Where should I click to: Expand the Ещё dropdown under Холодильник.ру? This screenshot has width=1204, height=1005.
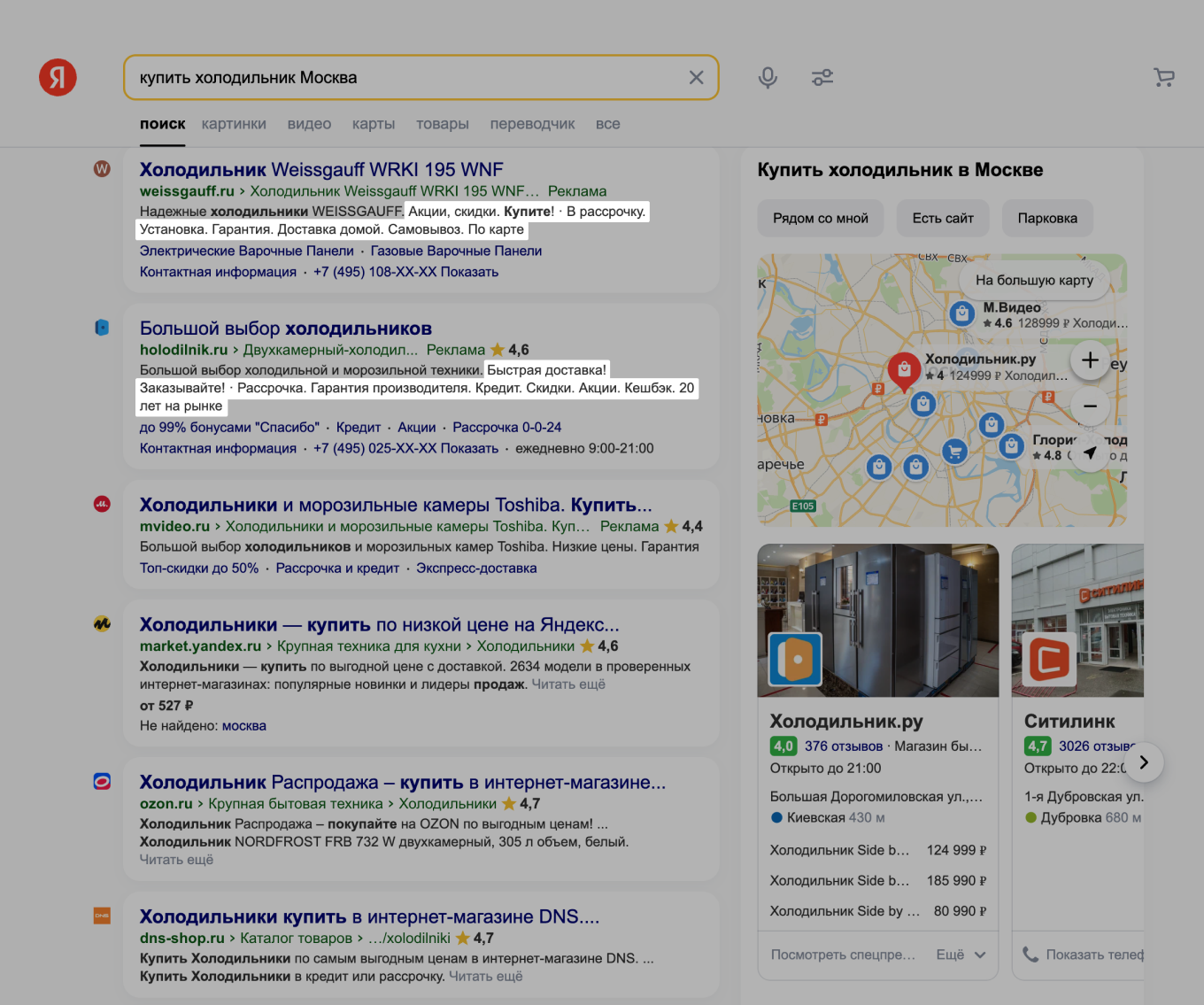pyautogui.click(x=961, y=955)
